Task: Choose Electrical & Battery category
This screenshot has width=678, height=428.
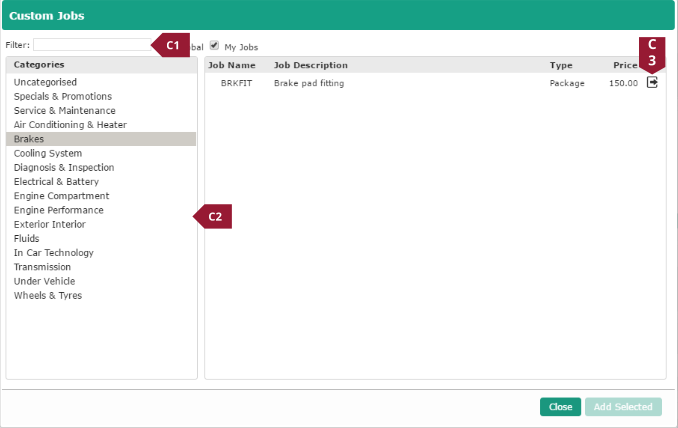Action: coord(56,182)
